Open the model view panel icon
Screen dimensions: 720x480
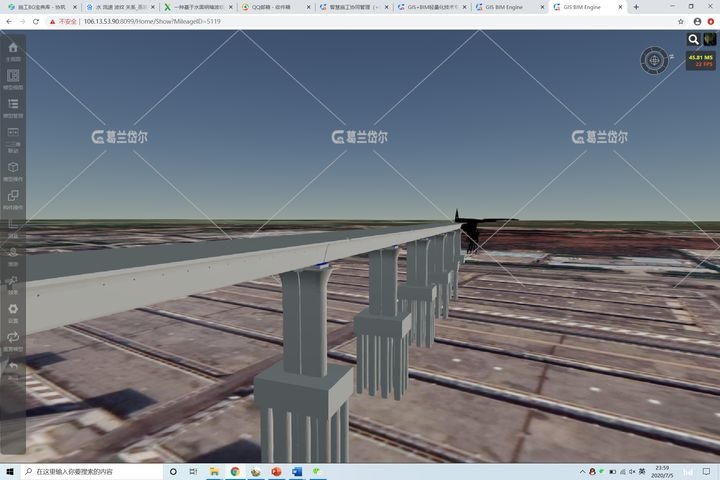coord(13,76)
